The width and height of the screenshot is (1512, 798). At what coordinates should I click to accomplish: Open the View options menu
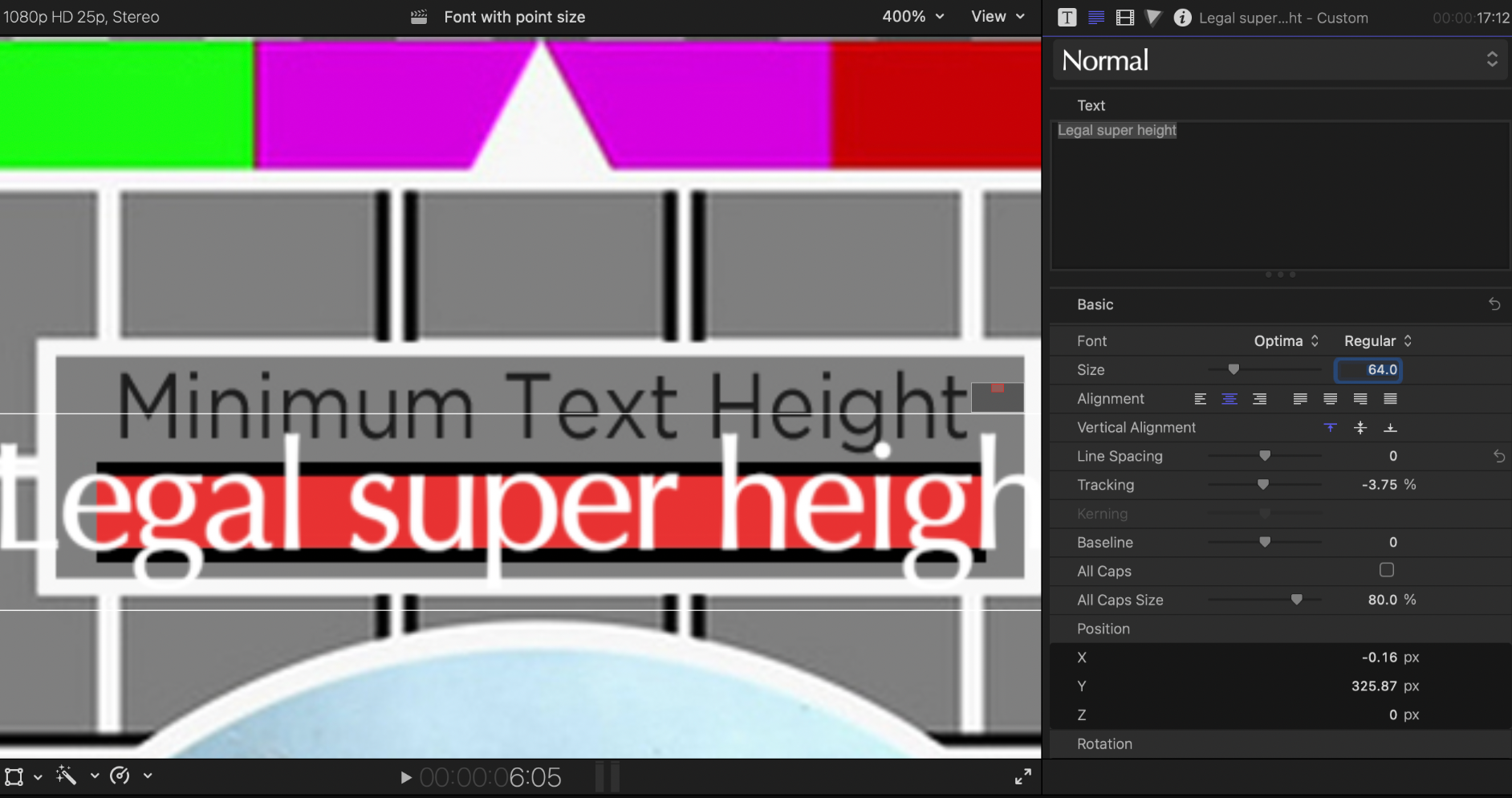tap(998, 17)
